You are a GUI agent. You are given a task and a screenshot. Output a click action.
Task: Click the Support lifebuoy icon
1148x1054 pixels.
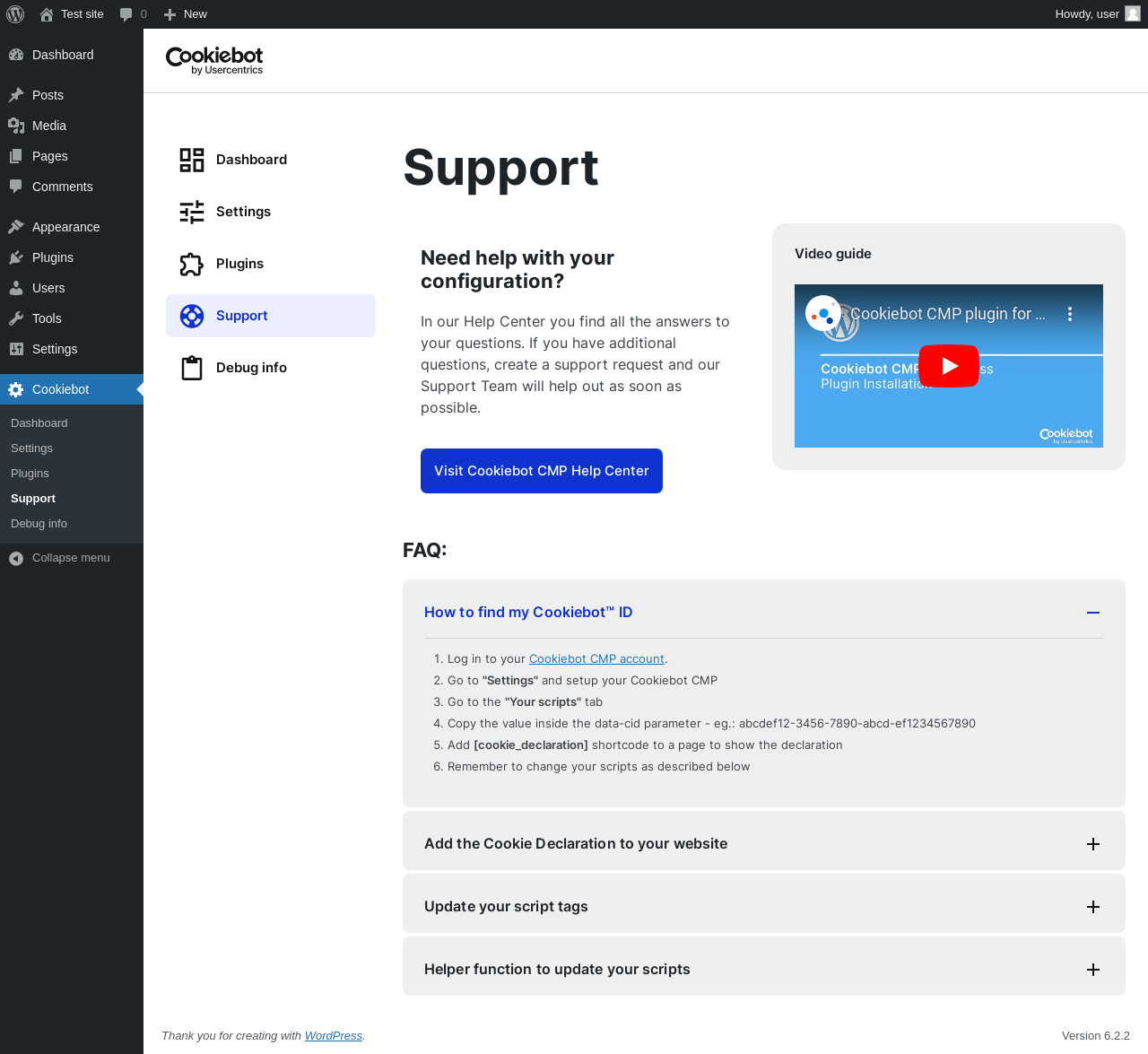(x=192, y=316)
